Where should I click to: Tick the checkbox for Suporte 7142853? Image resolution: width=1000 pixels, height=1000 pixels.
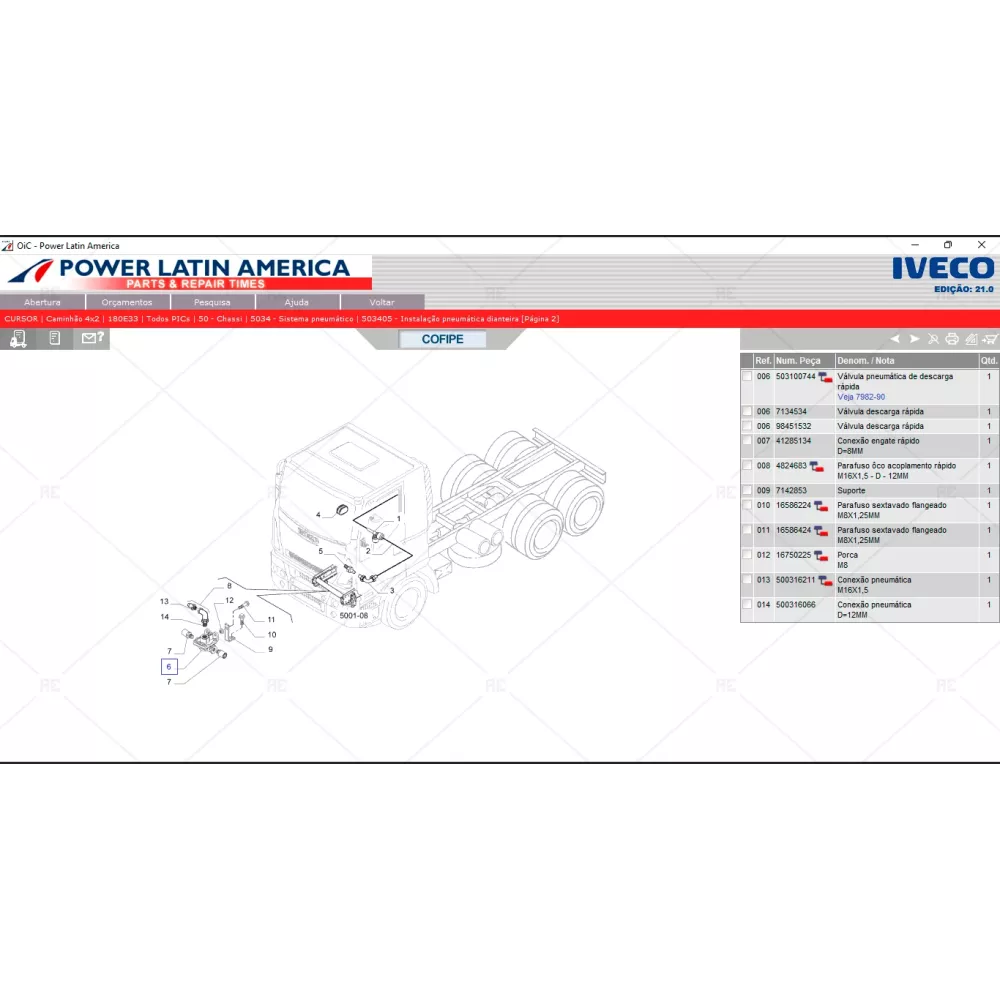[747, 491]
